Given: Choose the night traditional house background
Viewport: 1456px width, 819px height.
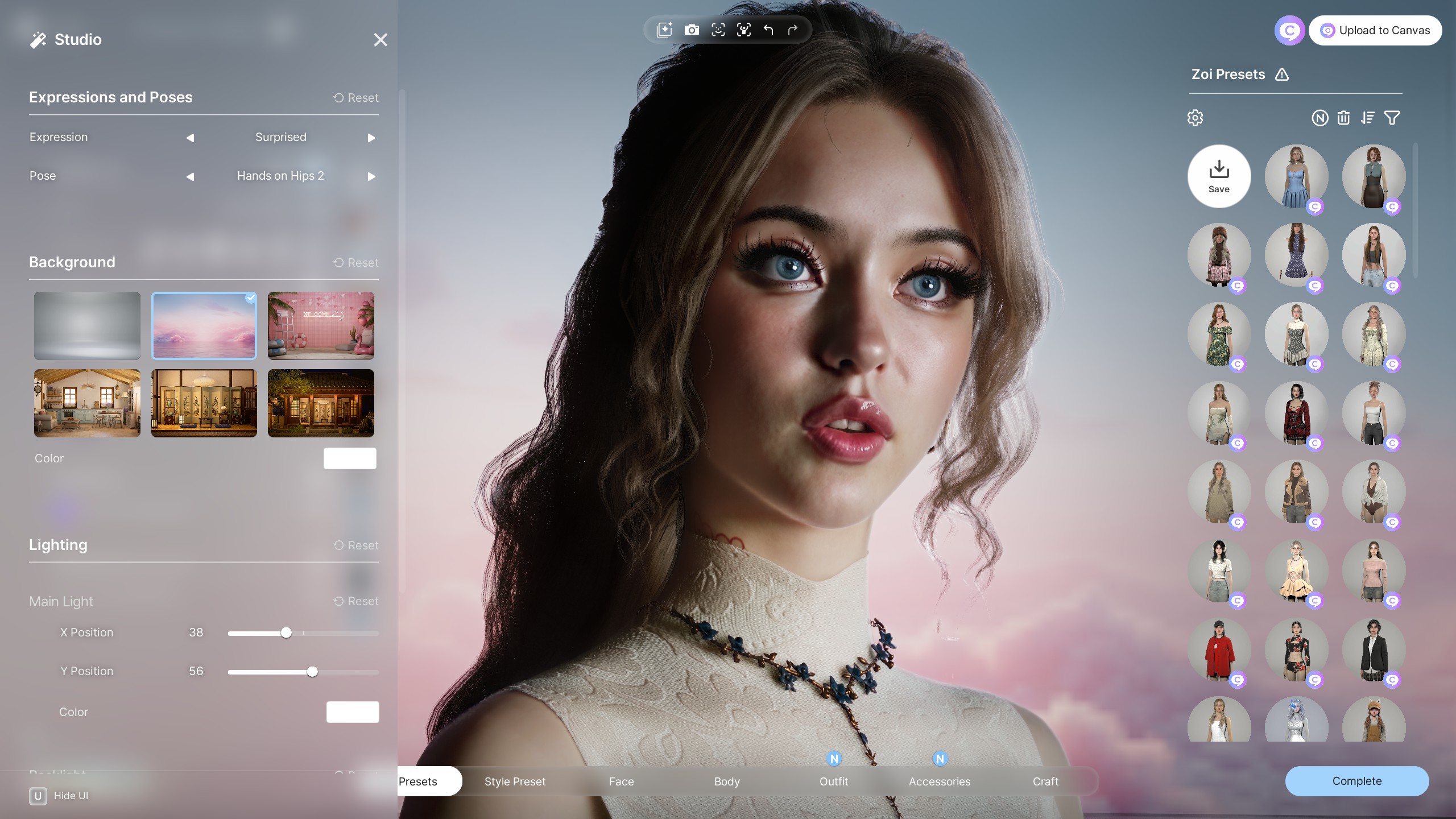Looking at the screenshot, I should pos(321,403).
